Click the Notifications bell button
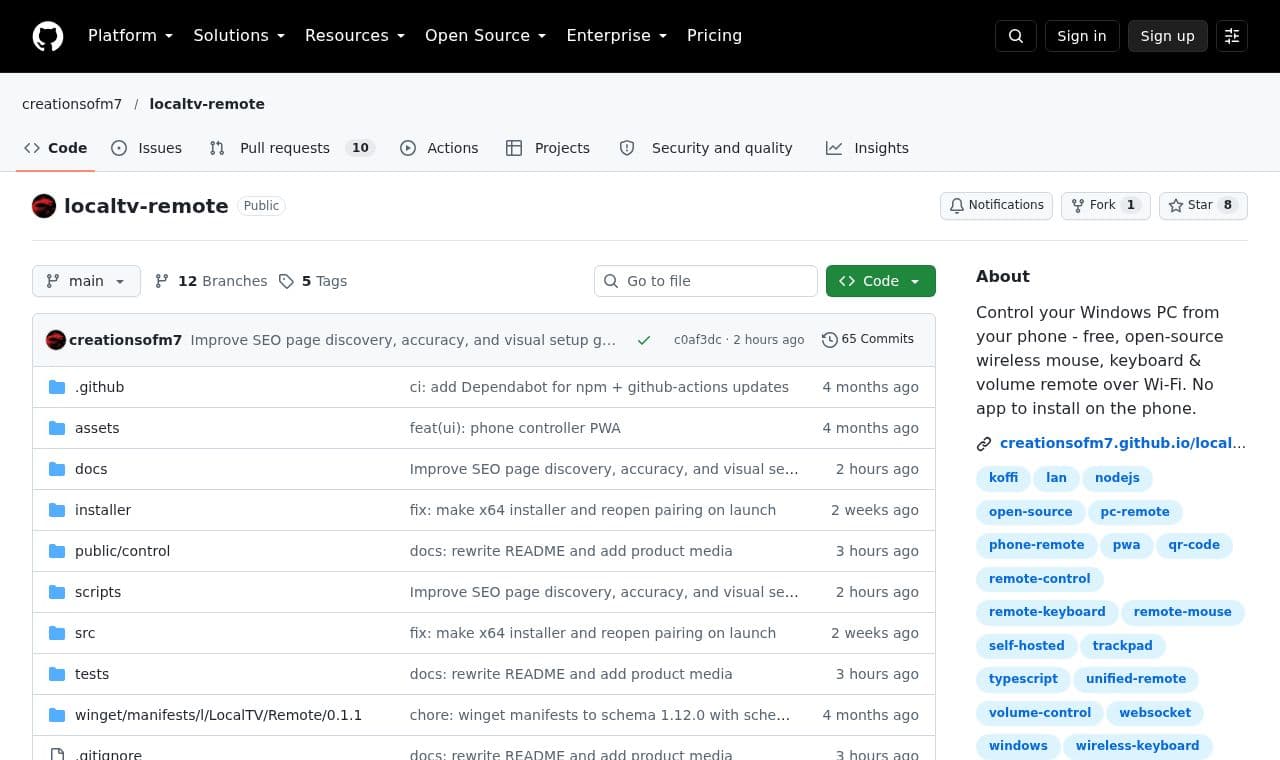 [x=996, y=205]
